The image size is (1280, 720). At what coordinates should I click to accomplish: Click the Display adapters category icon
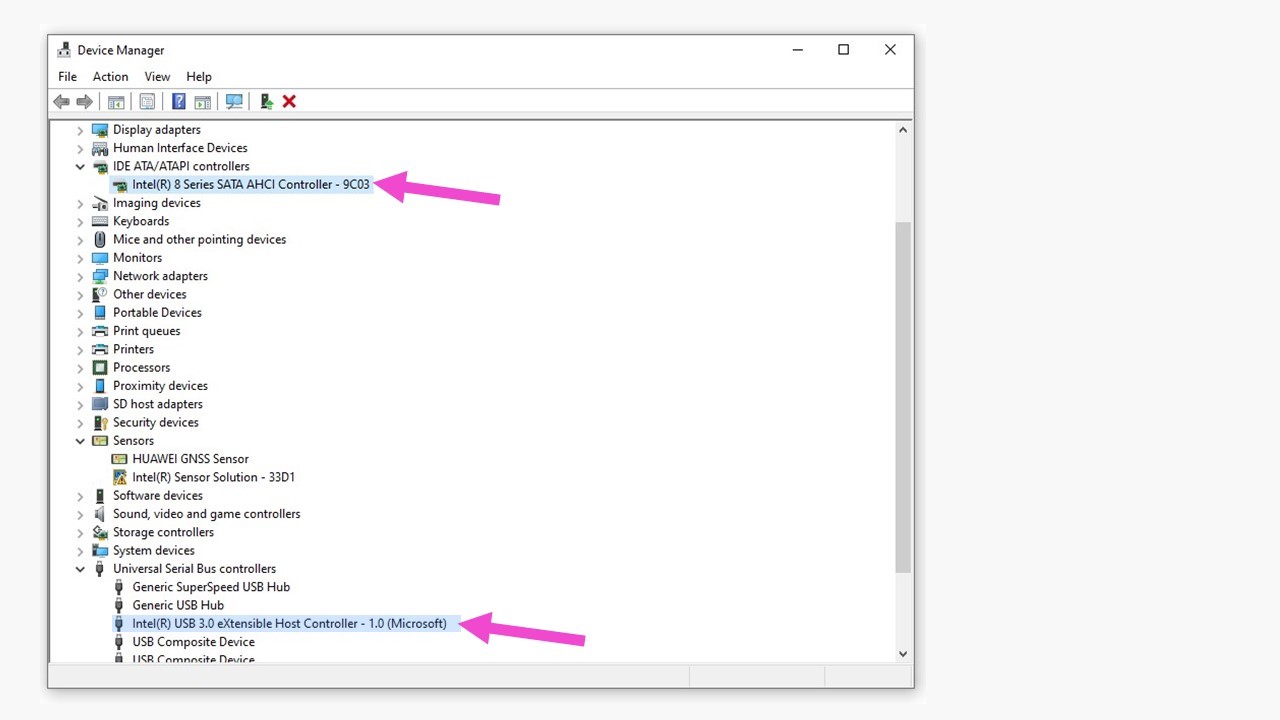coord(100,130)
